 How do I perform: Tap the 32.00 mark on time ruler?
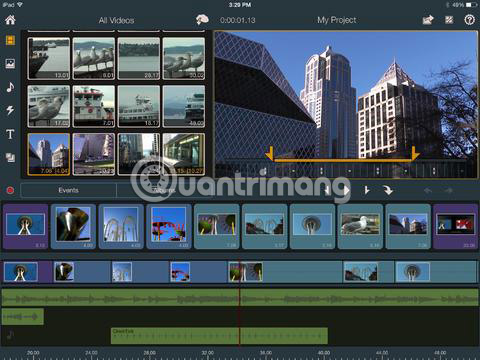[x=208, y=353]
